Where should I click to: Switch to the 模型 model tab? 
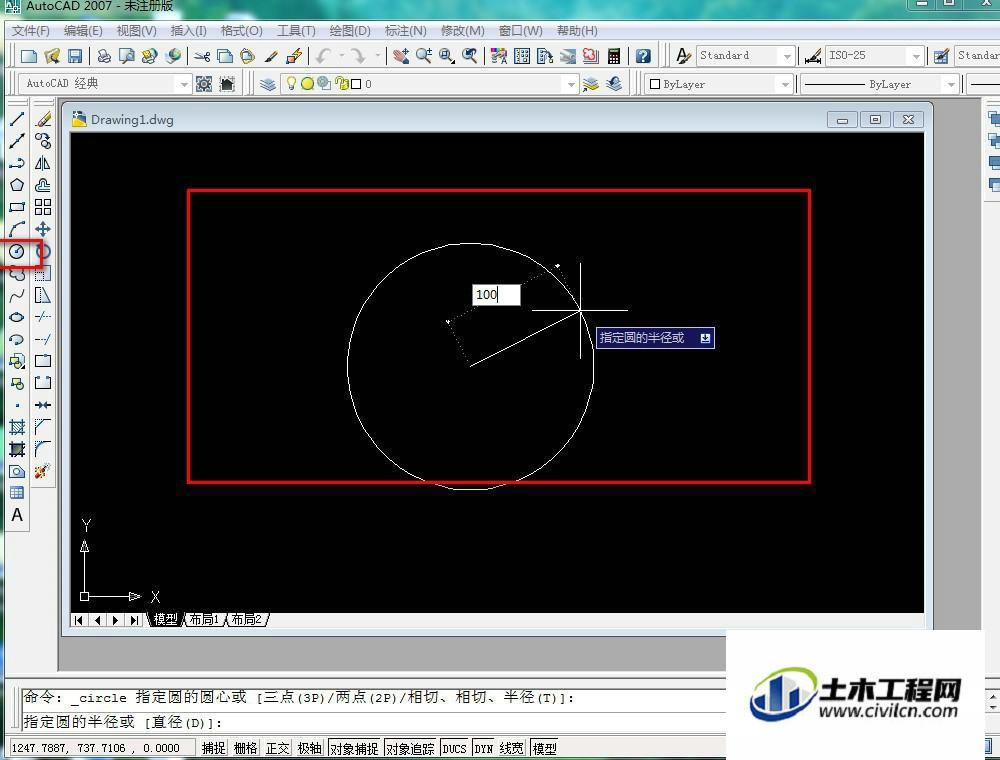(165, 619)
